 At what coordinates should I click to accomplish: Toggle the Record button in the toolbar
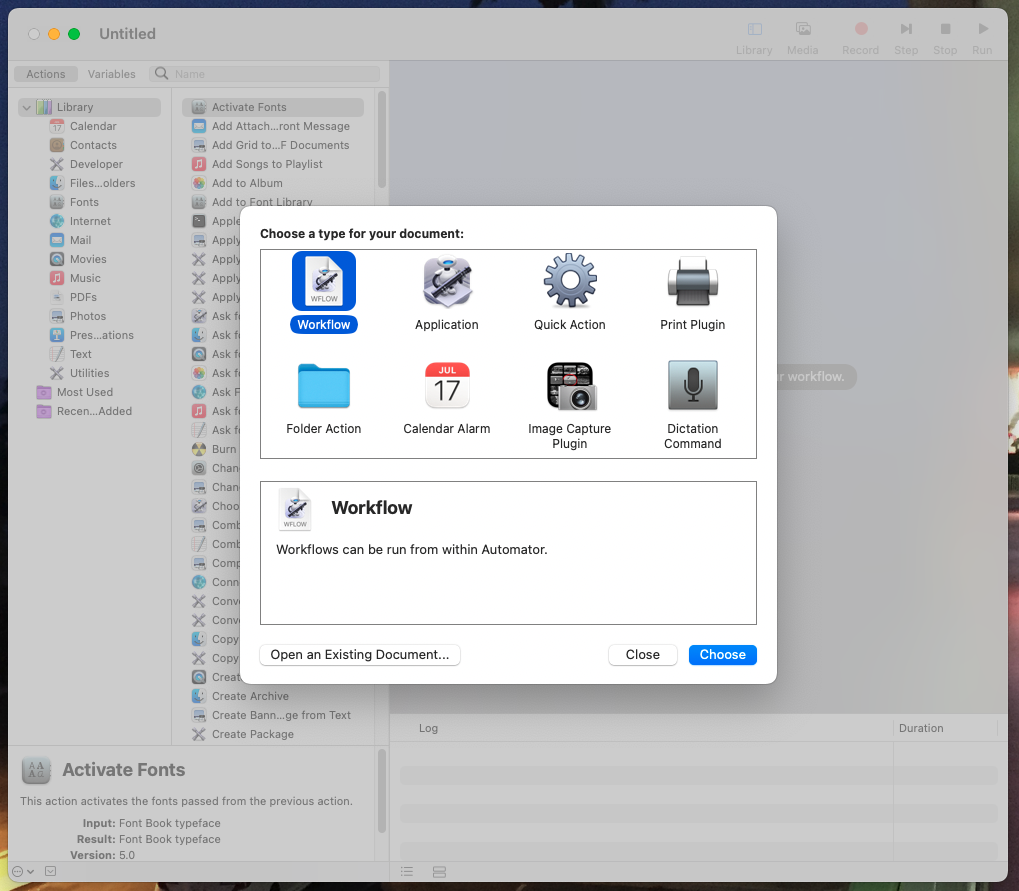pyautogui.click(x=859, y=32)
